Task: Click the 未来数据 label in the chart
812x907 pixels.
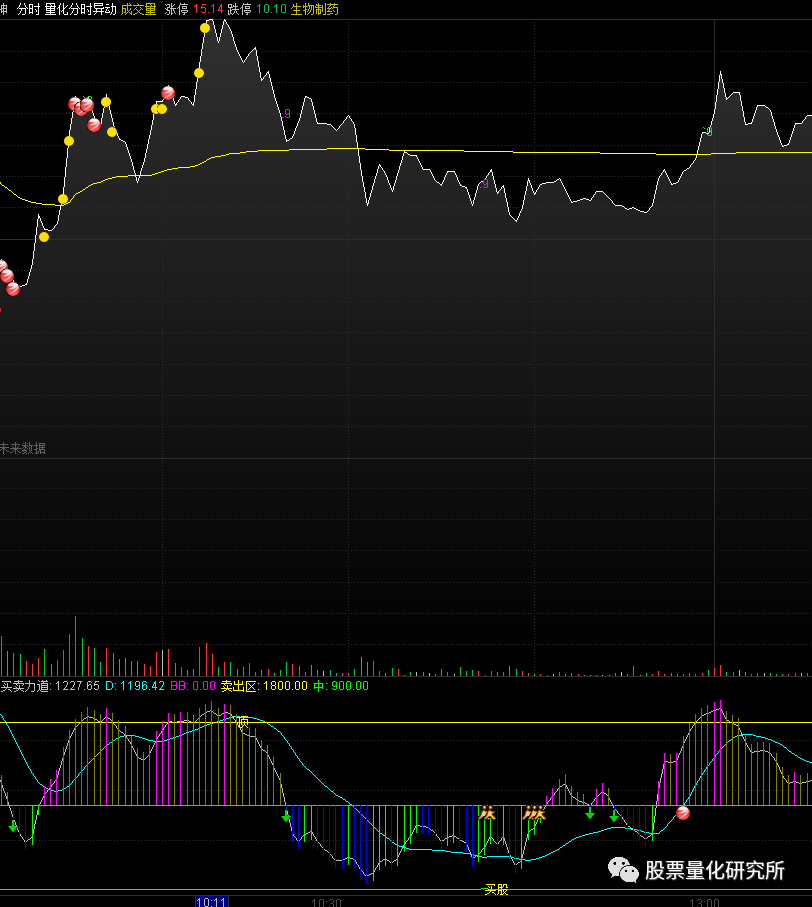Action: pos(23,448)
